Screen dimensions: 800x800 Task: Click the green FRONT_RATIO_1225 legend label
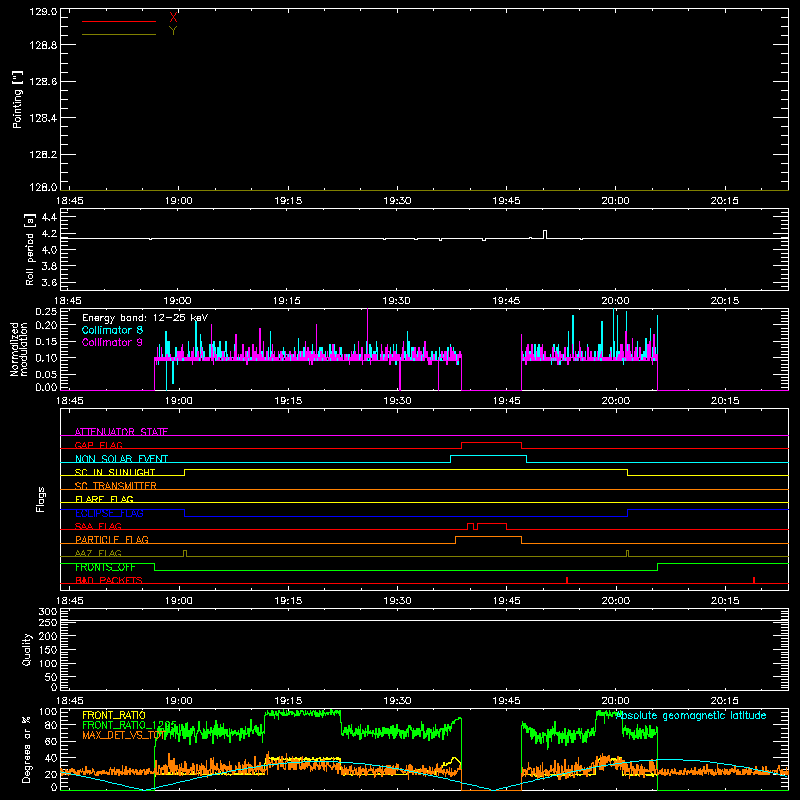coord(130,725)
